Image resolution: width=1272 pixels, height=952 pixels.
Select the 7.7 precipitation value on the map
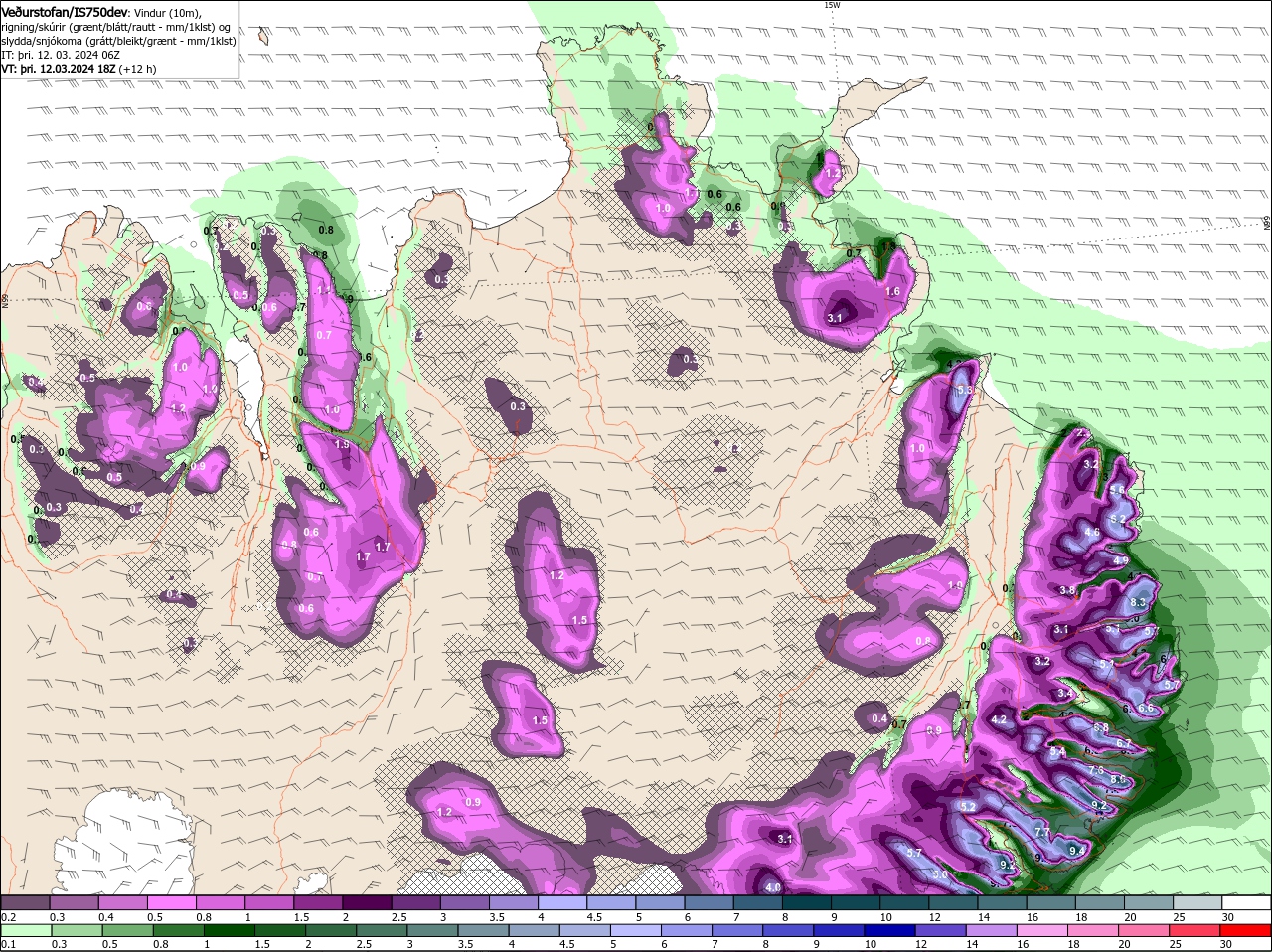[x=1042, y=831]
